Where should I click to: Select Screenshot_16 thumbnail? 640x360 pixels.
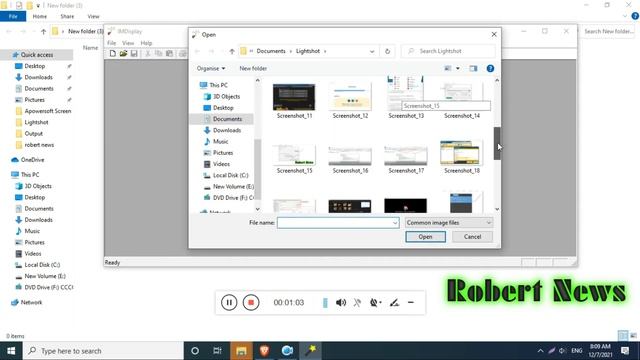coord(350,155)
